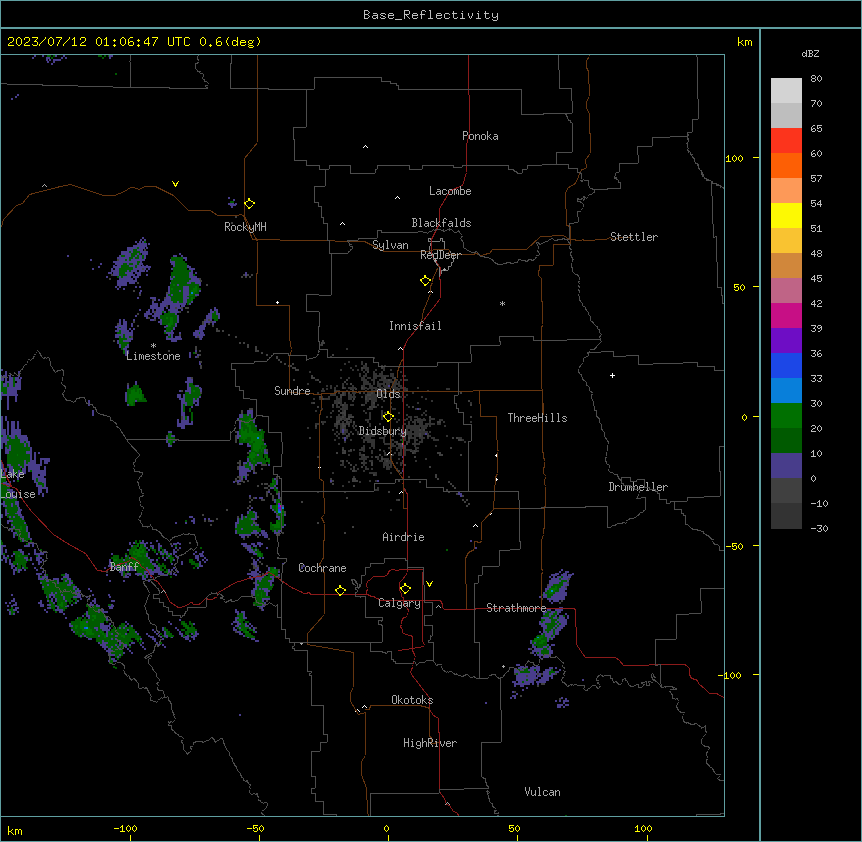Click the Cochrane label
Viewport: 862px width, 842px height.
coord(322,568)
